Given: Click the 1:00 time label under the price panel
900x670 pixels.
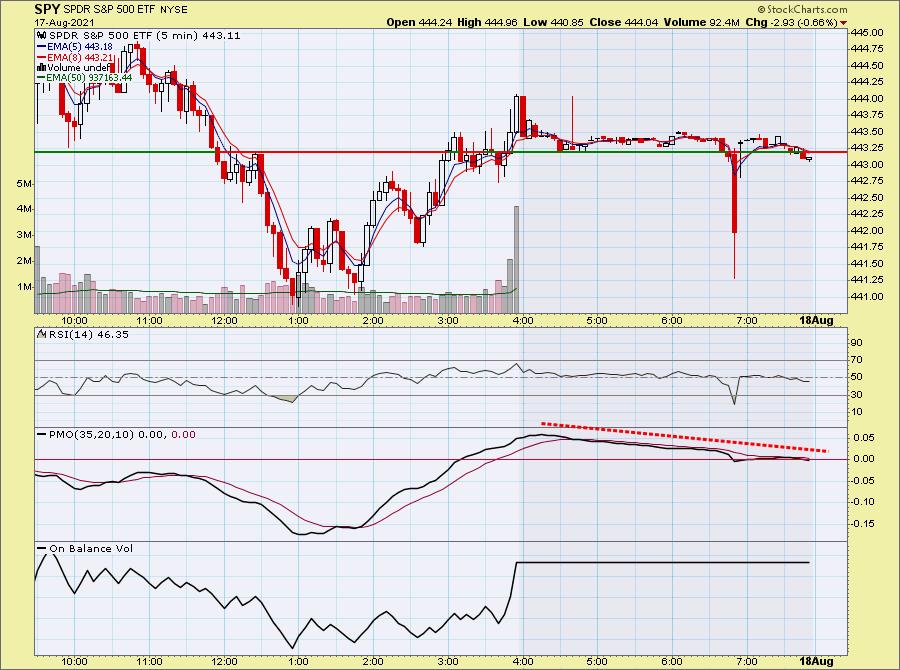Looking at the screenshot, I should [298, 320].
